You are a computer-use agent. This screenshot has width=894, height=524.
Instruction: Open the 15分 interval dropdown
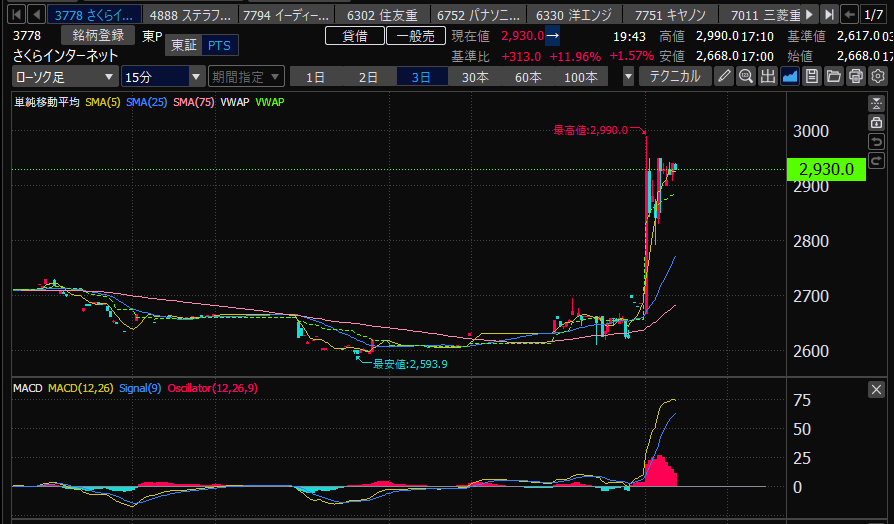click(163, 76)
